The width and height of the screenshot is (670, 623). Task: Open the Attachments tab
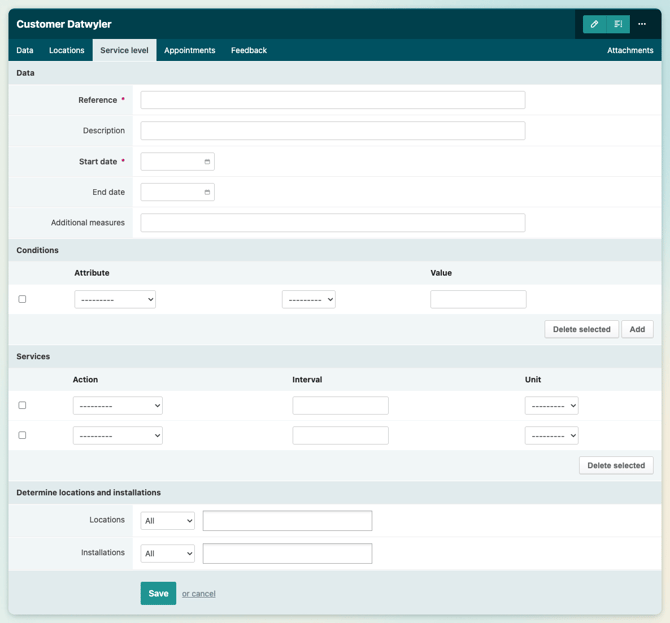tap(630, 50)
